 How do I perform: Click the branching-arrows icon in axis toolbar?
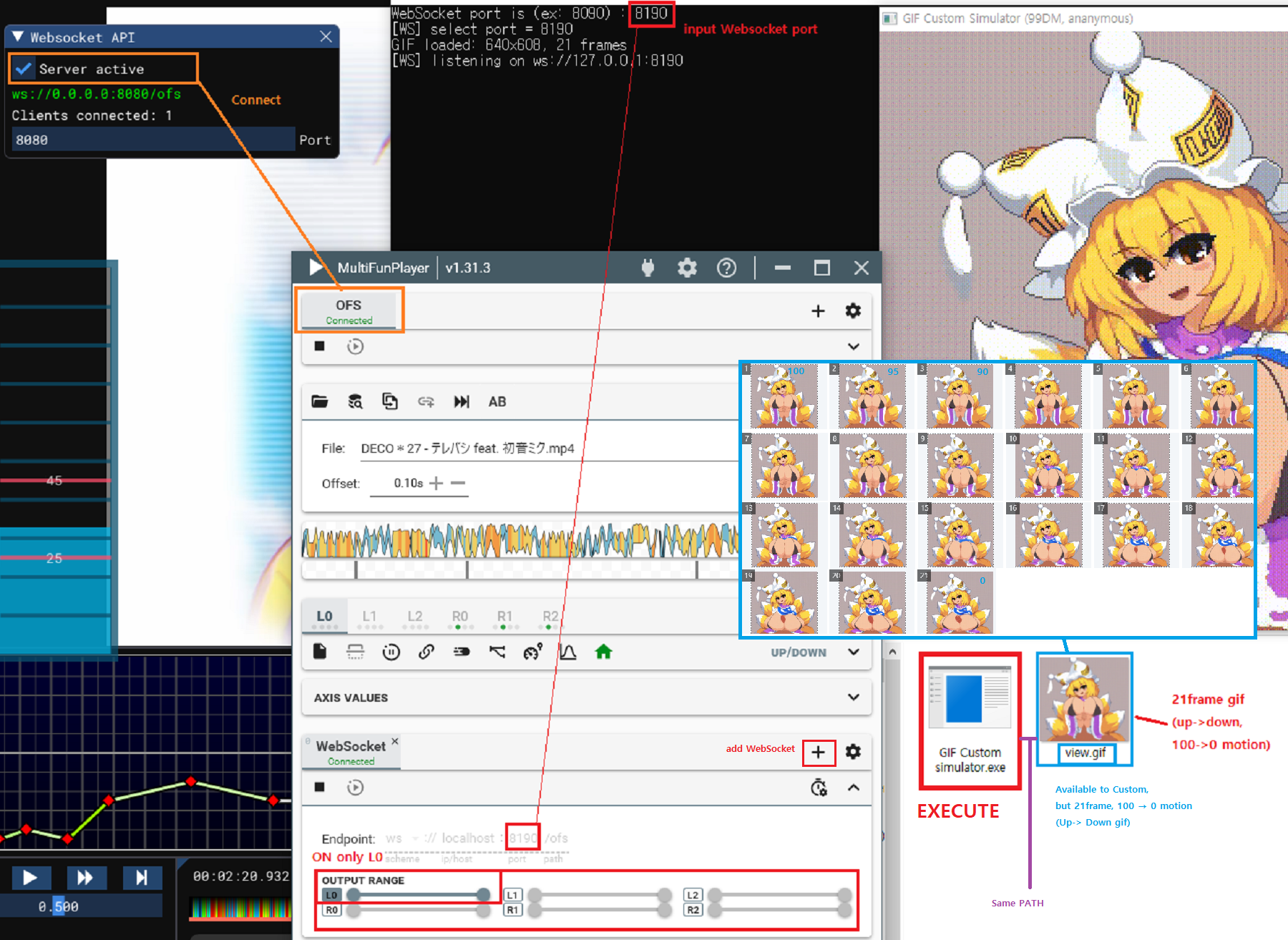497,652
